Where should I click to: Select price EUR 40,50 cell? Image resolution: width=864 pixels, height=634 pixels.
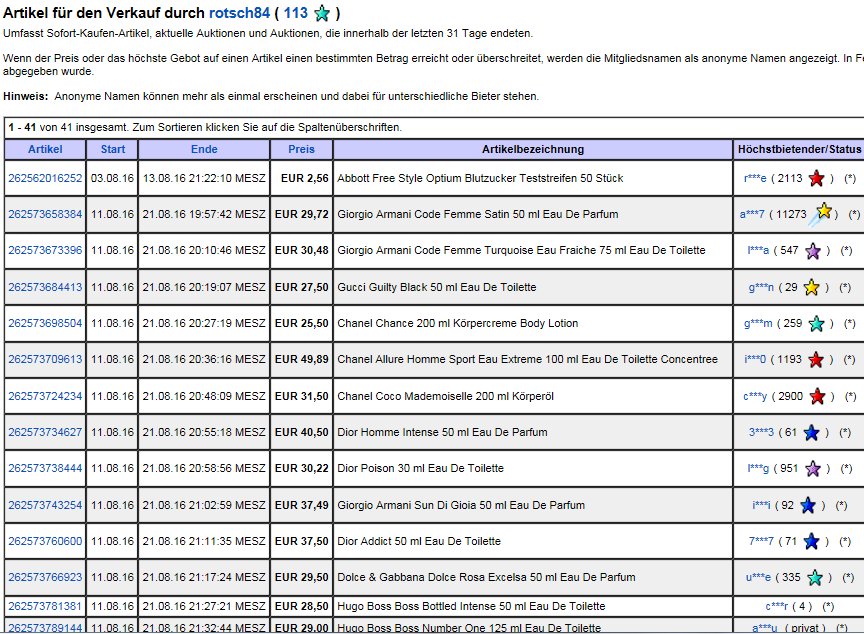(x=301, y=432)
